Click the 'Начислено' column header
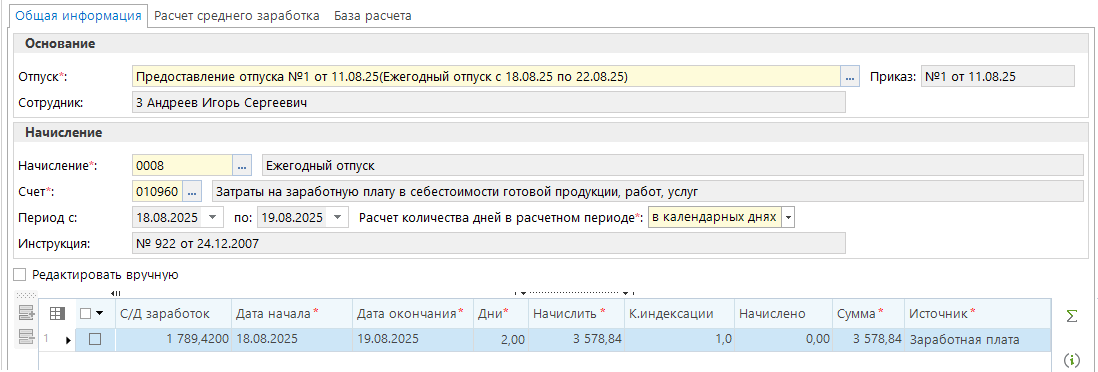The height and width of the screenshot is (372, 1098). pos(784,314)
